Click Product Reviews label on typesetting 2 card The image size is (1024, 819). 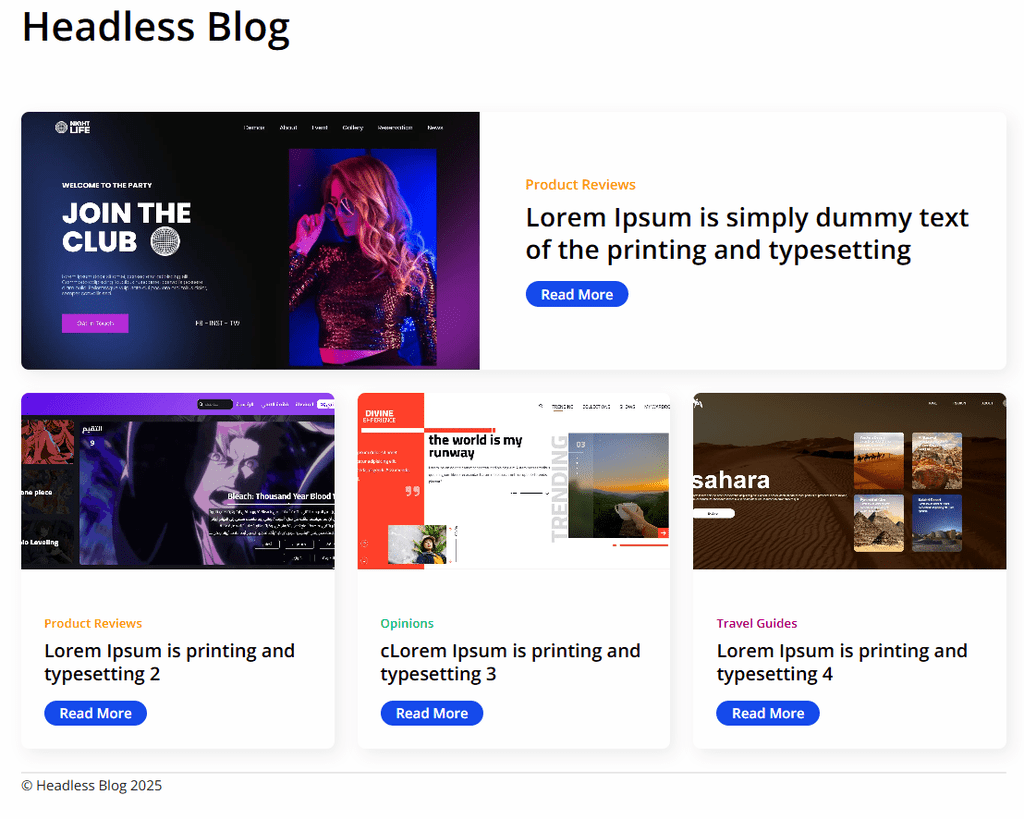pyautogui.click(x=93, y=623)
